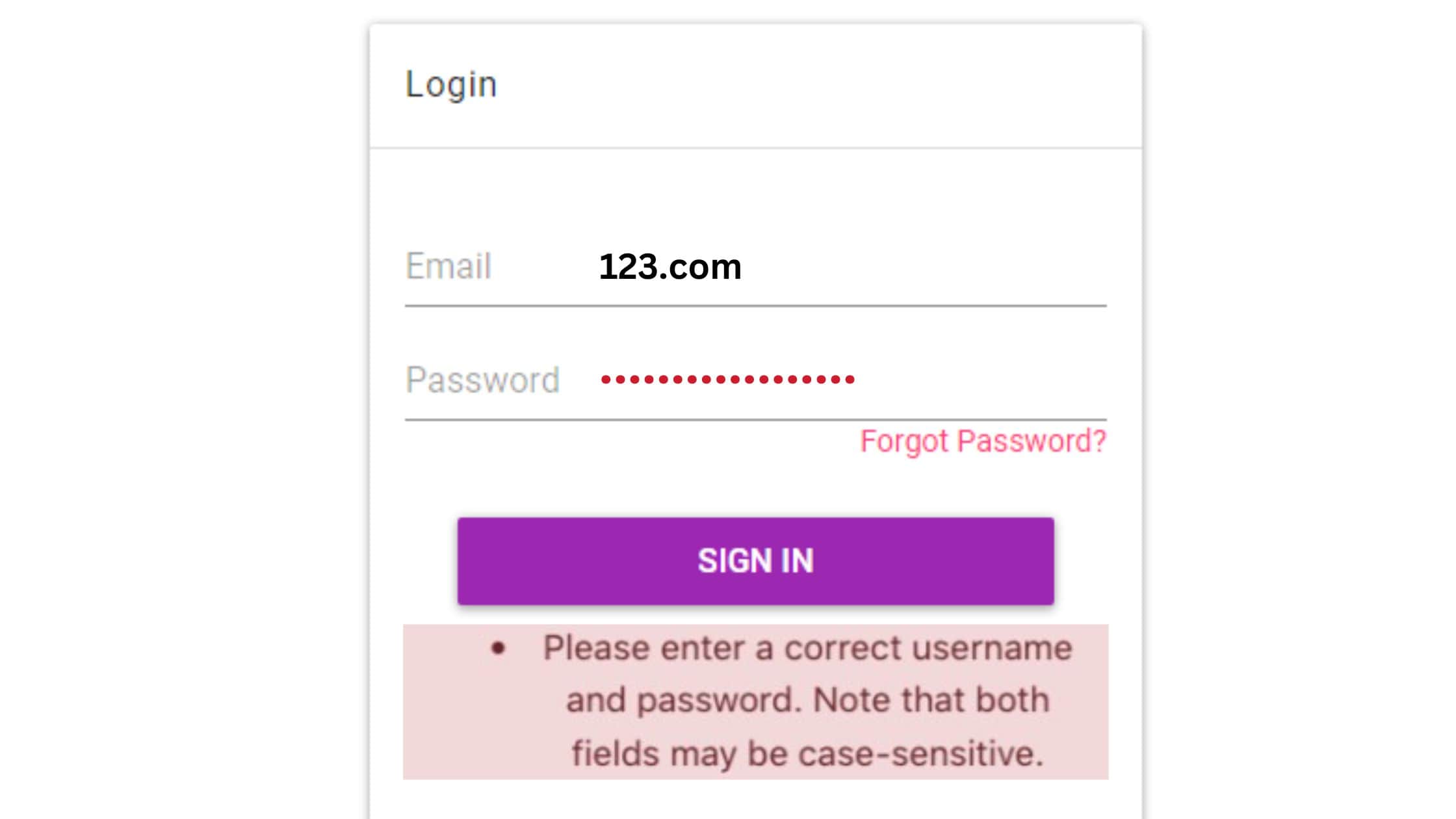Open the Forgot Password link
Viewport: 1456px width, 819px height.
click(x=983, y=441)
